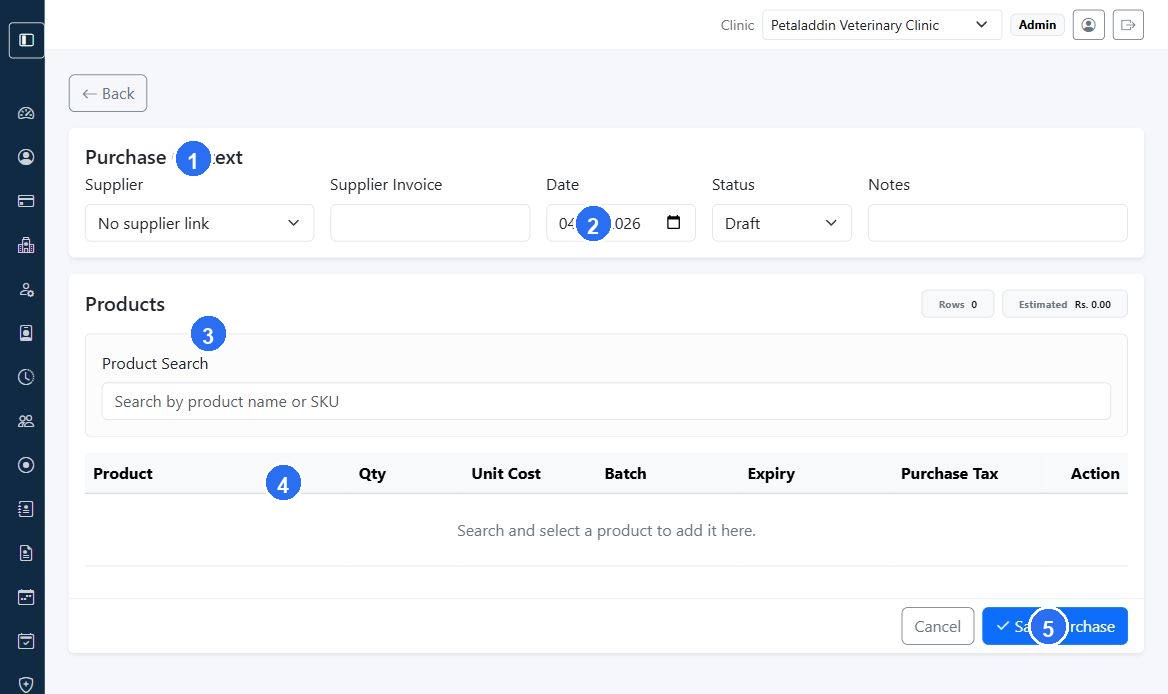Focus the Notes input field
The image size is (1168, 694).
point(997,223)
